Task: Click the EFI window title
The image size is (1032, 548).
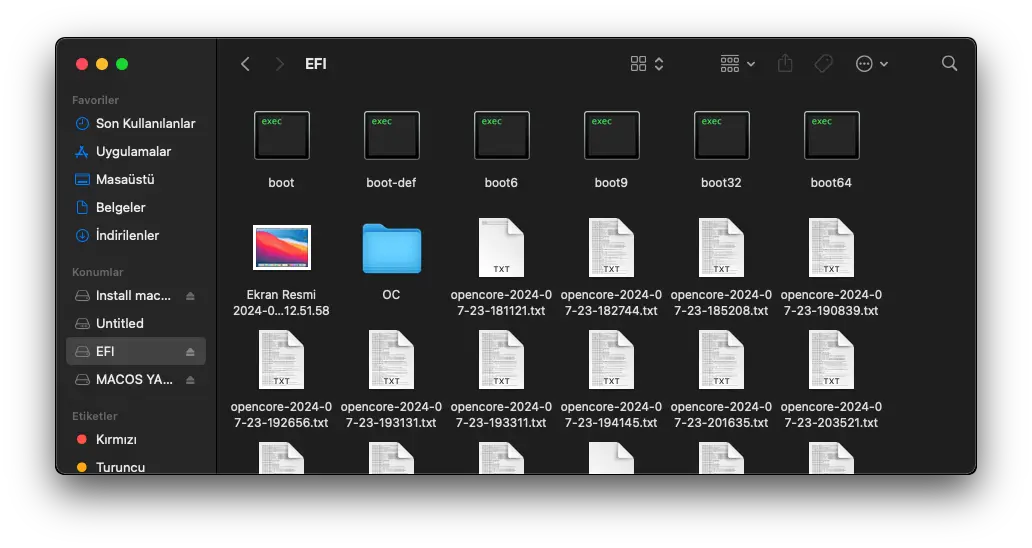Action: point(316,64)
